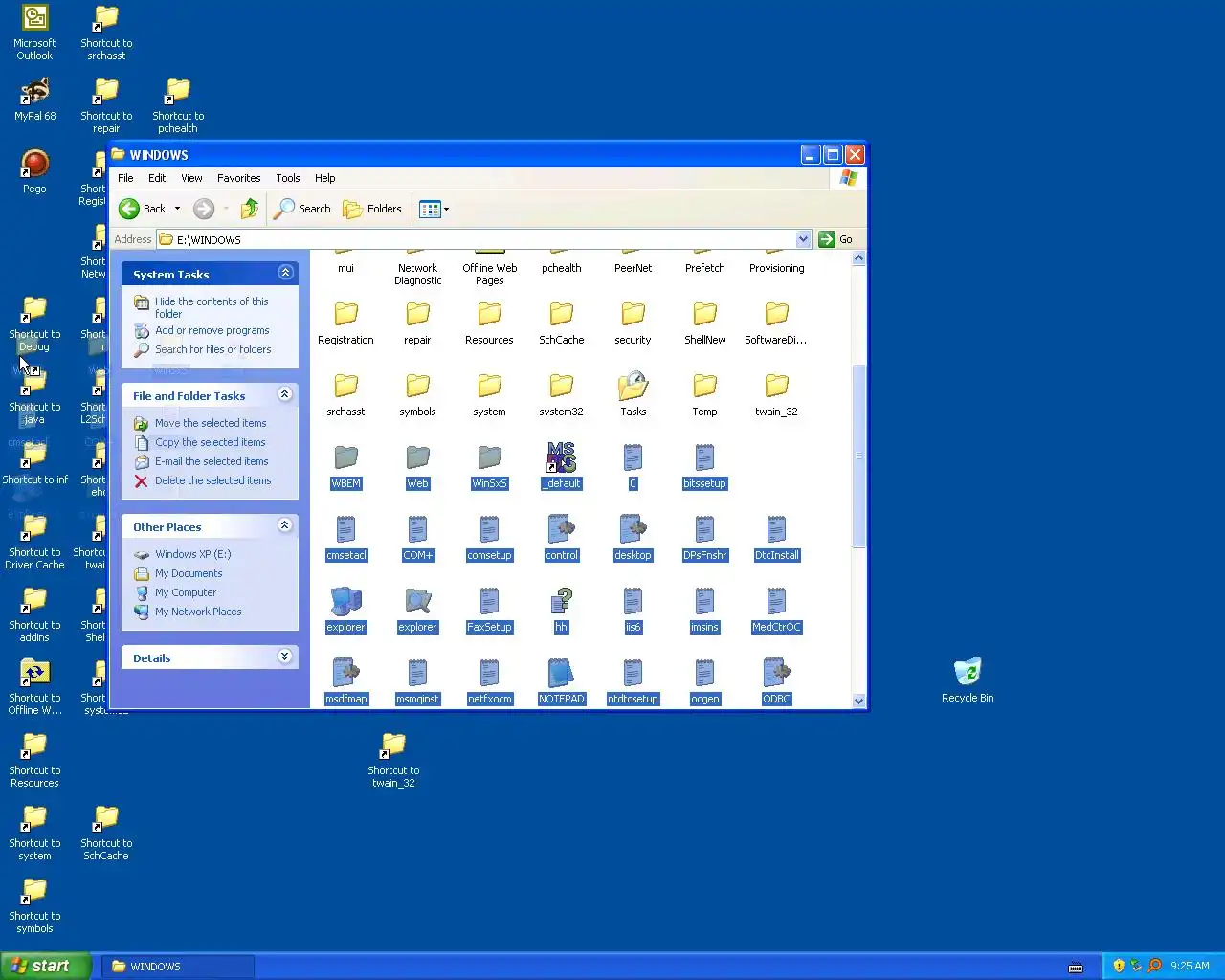Click the WINDOWS taskbar button
Screen dimensions: 1225x980
180,966
